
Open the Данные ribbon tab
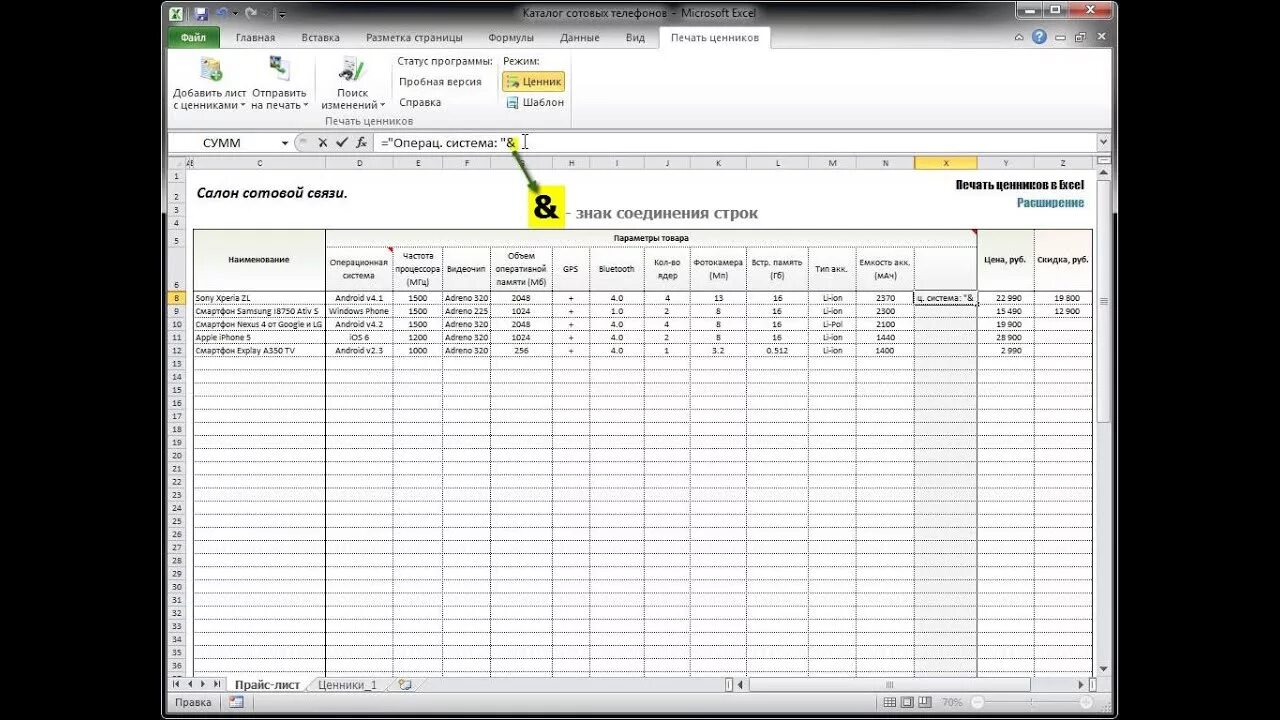(x=580, y=38)
